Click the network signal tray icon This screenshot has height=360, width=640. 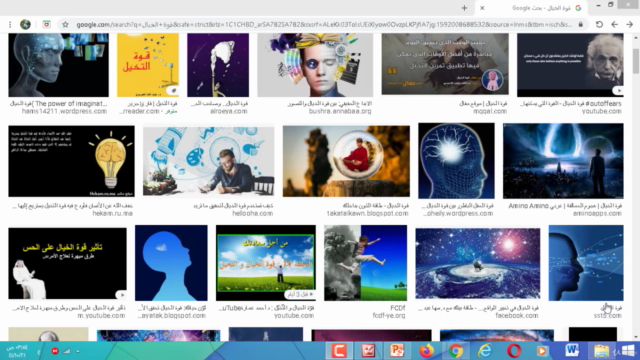pyautogui.click(x=67, y=351)
